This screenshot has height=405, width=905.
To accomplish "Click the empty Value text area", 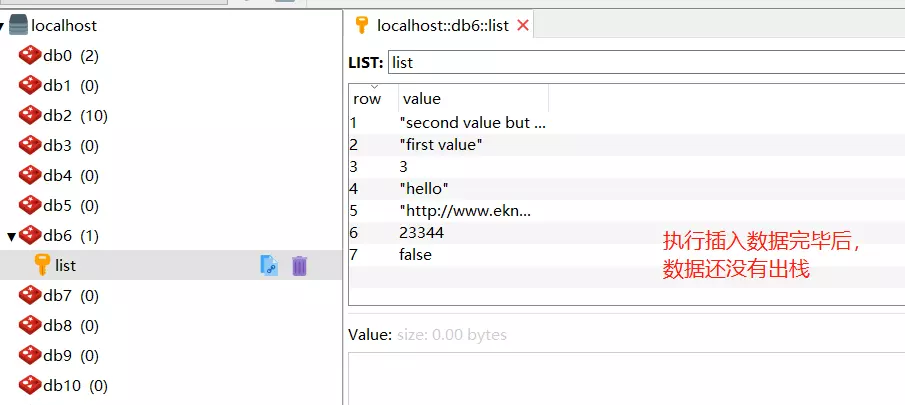I will [627, 378].
